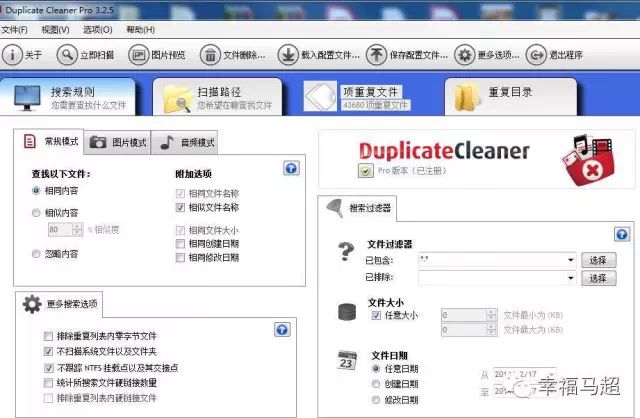Image resolution: width=640 pixels, height=418 pixels.
Task: Click 选择 button next to 已排除
Action: 598,278
